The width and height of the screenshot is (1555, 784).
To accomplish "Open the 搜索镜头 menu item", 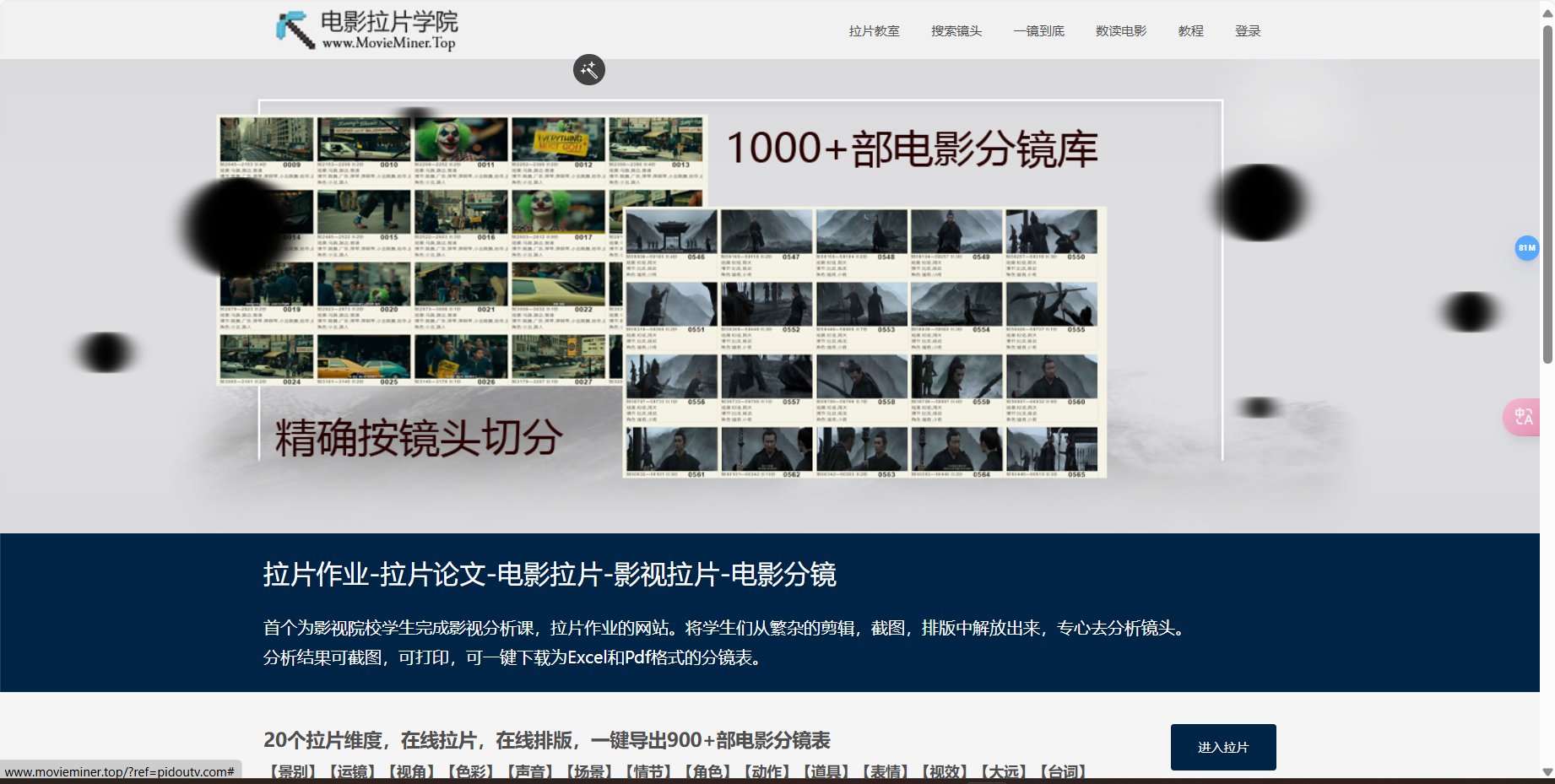I will tap(957, 30).
